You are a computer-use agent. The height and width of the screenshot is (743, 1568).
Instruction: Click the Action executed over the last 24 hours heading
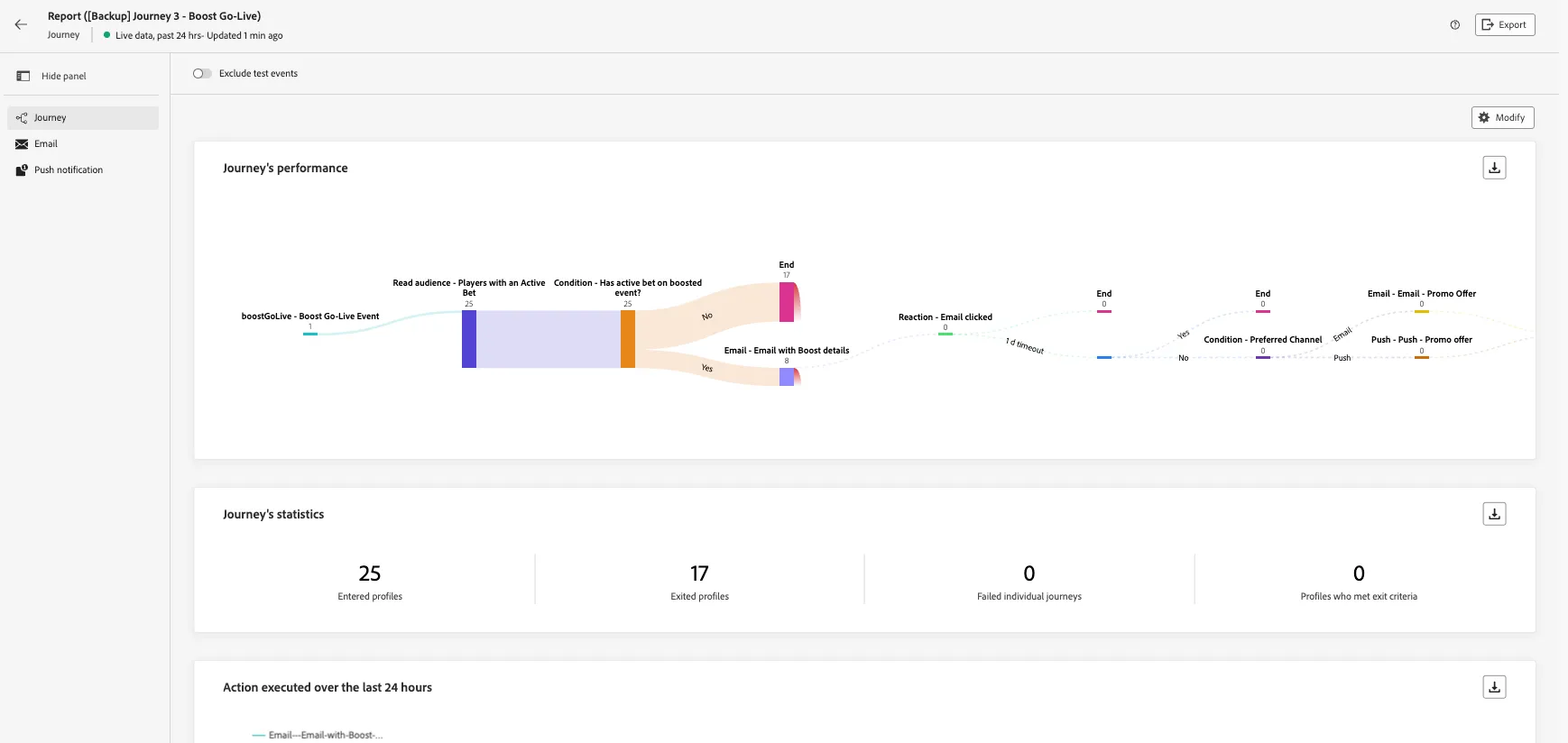(327, 687)
